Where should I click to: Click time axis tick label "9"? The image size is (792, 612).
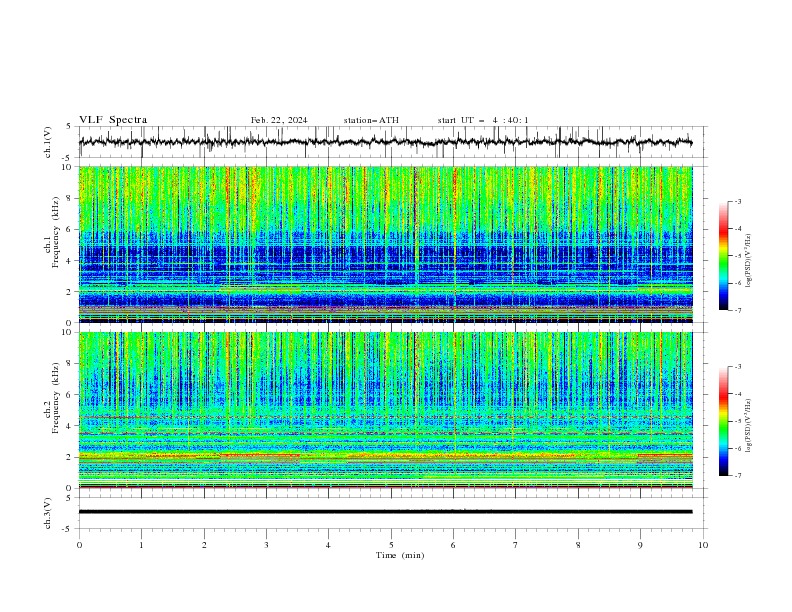(640, 545)
